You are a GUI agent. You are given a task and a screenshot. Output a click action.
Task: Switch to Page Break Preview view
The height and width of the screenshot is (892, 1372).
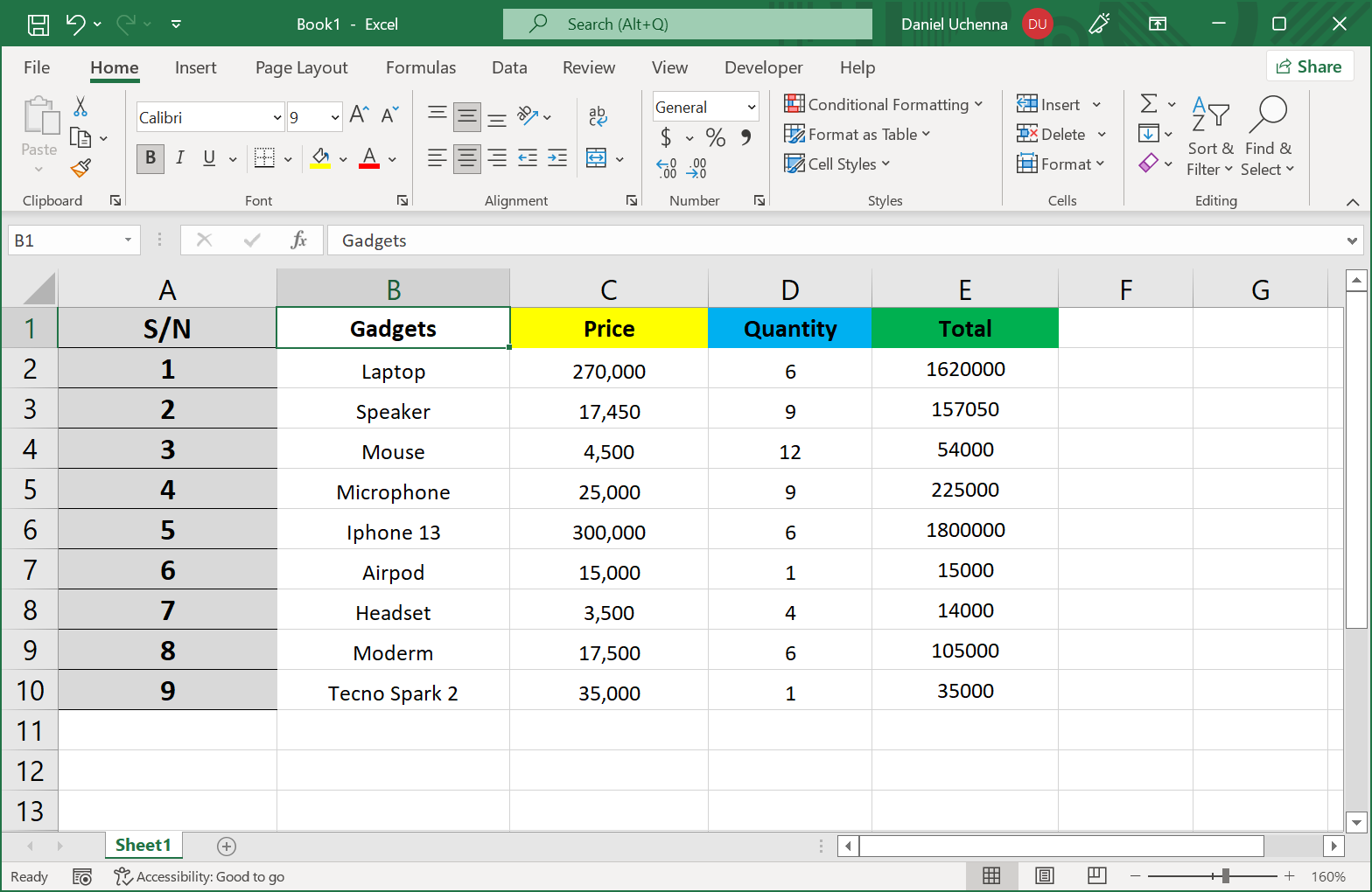point(1096,875)
